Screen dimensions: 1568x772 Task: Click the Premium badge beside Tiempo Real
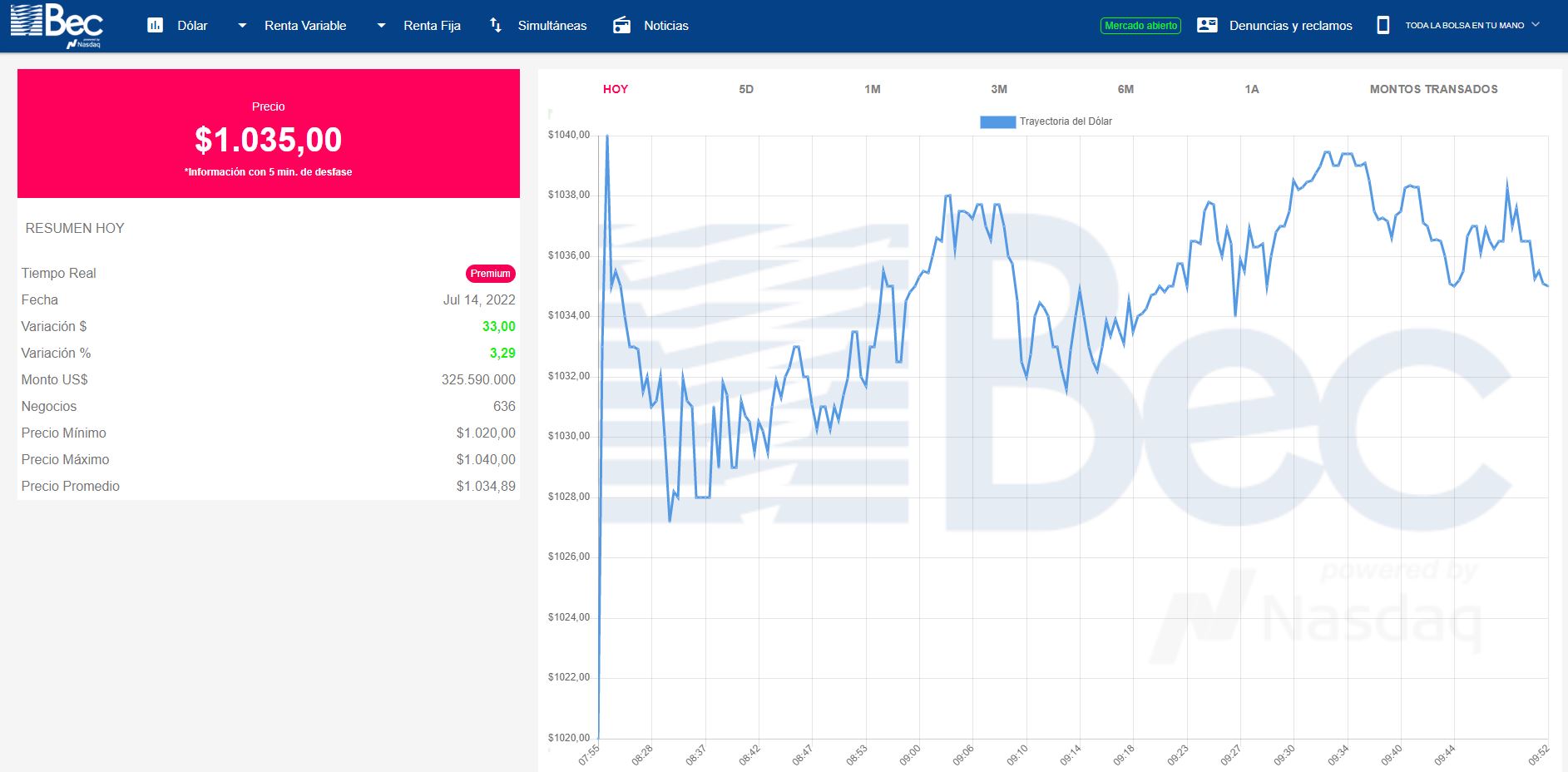coord(490,274)
